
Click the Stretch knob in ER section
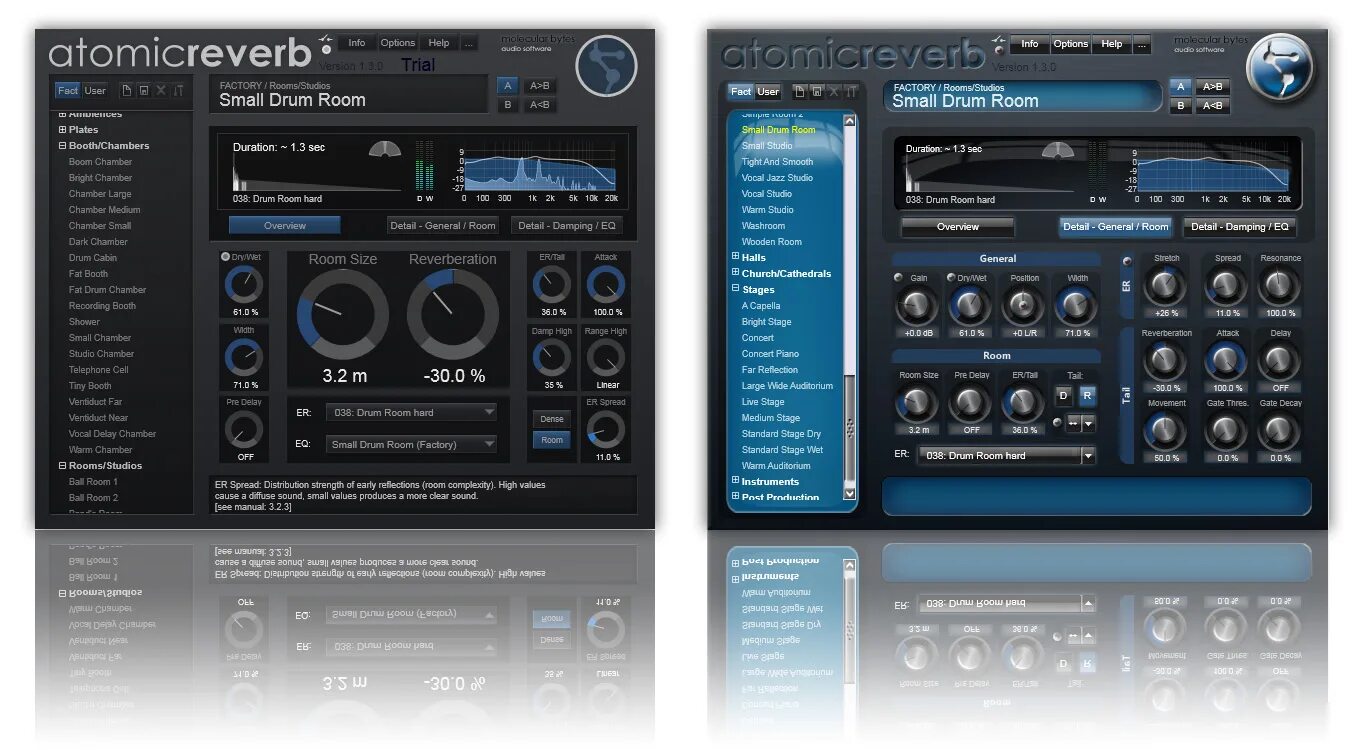click(1165, 287)
